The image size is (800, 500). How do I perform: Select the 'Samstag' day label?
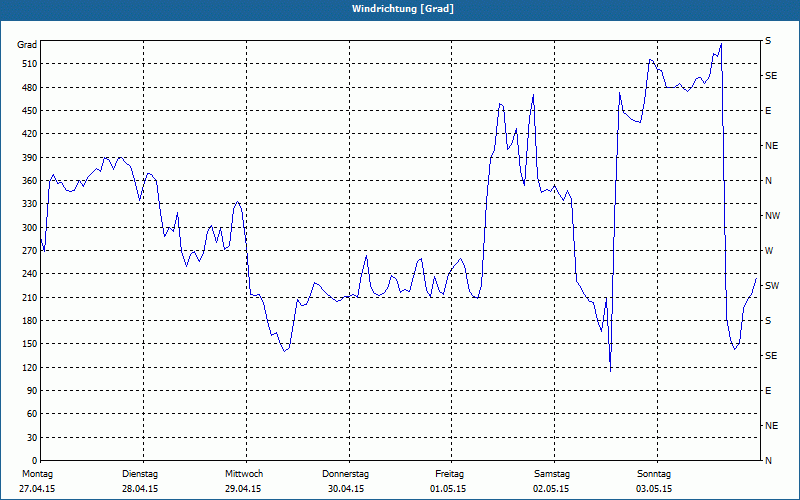552,474
